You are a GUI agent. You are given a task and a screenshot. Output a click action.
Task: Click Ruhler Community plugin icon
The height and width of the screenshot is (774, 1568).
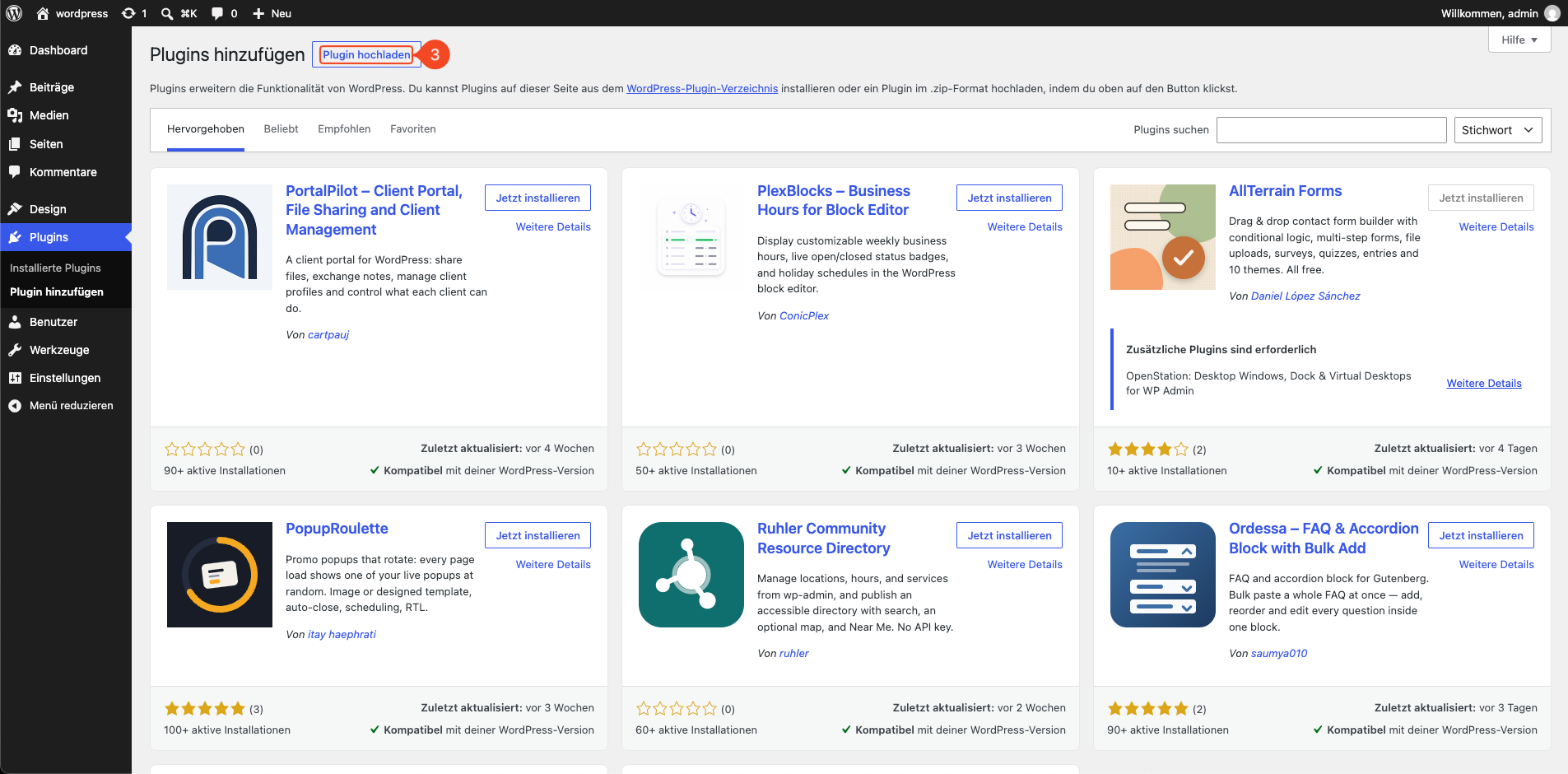(691, 575)
